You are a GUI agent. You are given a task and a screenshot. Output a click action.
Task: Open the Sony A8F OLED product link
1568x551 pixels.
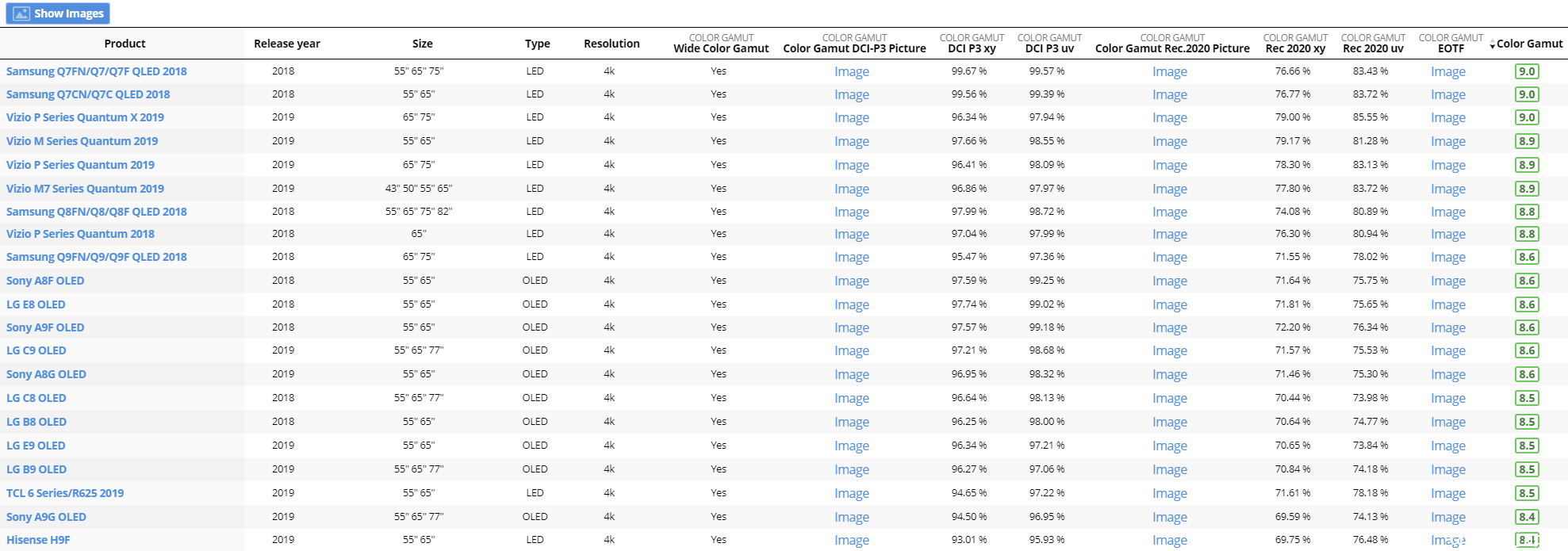point(45,281)
